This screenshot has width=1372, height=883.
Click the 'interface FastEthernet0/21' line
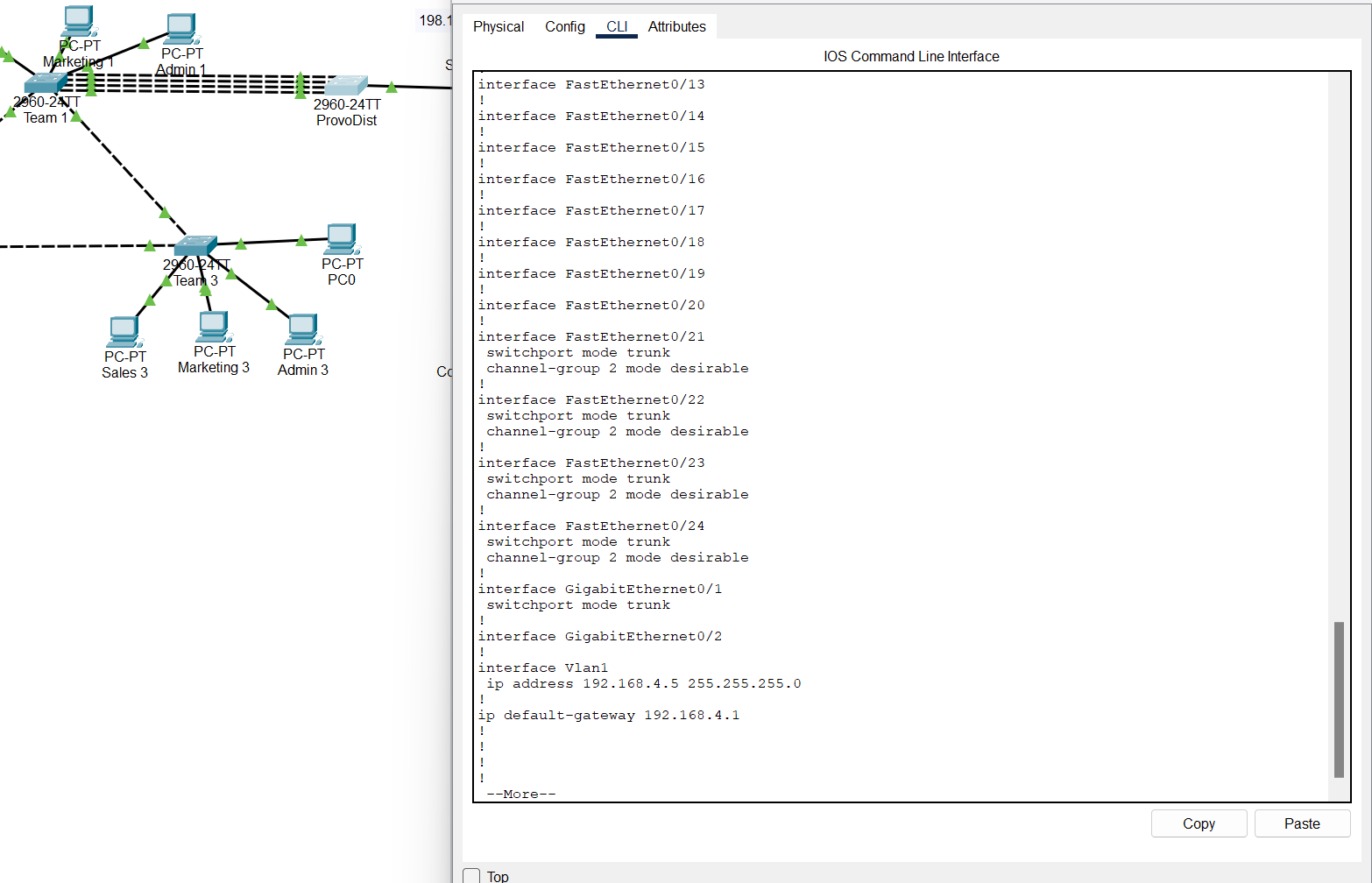click(x=591, y=337)
